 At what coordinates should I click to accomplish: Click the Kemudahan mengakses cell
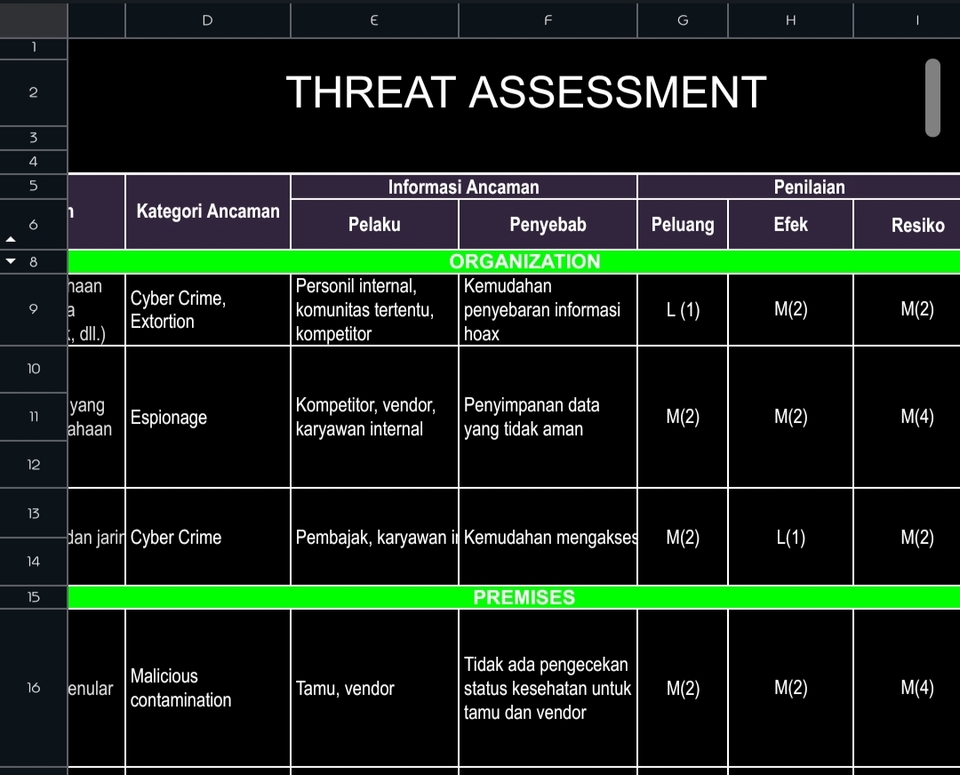pyautogui.click(x=548, y=537)
